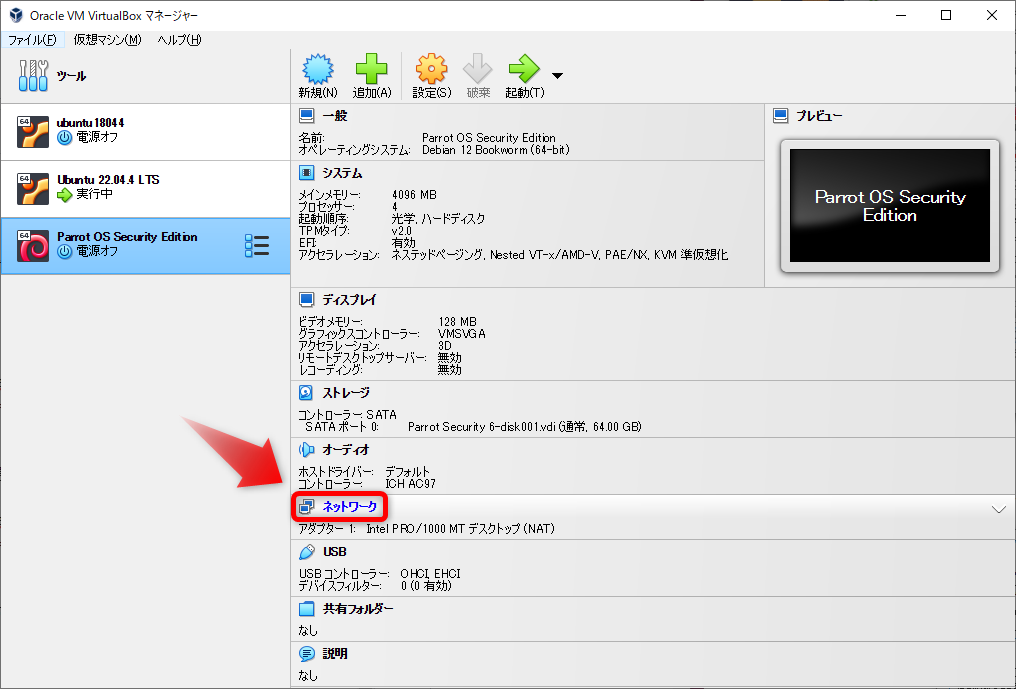Click the USB section header

click(334, 552)
